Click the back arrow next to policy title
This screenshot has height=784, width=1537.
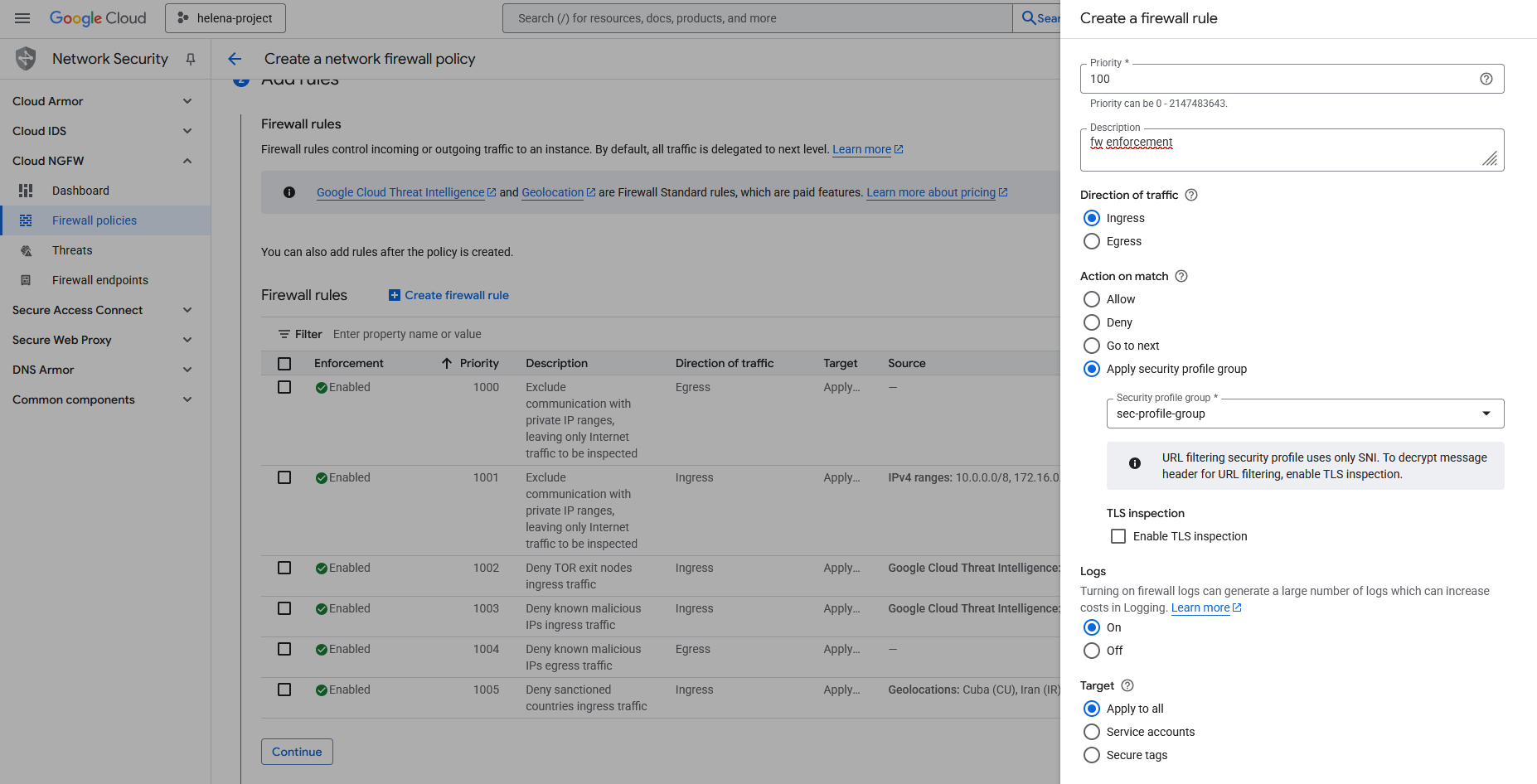click(x=235, y=59)
